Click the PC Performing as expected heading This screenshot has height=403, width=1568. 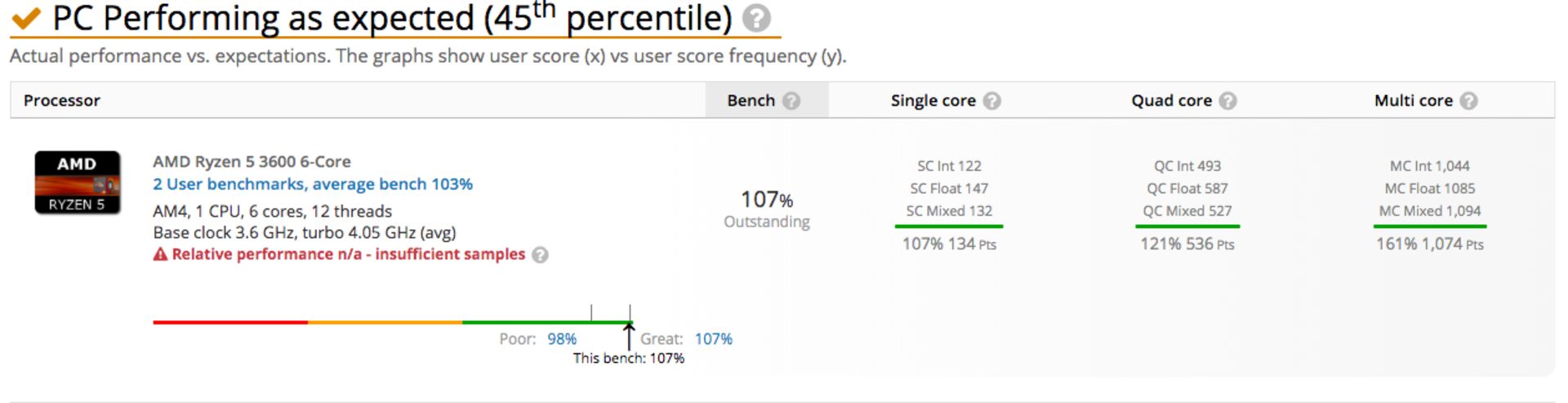click(x=392, y=18)
